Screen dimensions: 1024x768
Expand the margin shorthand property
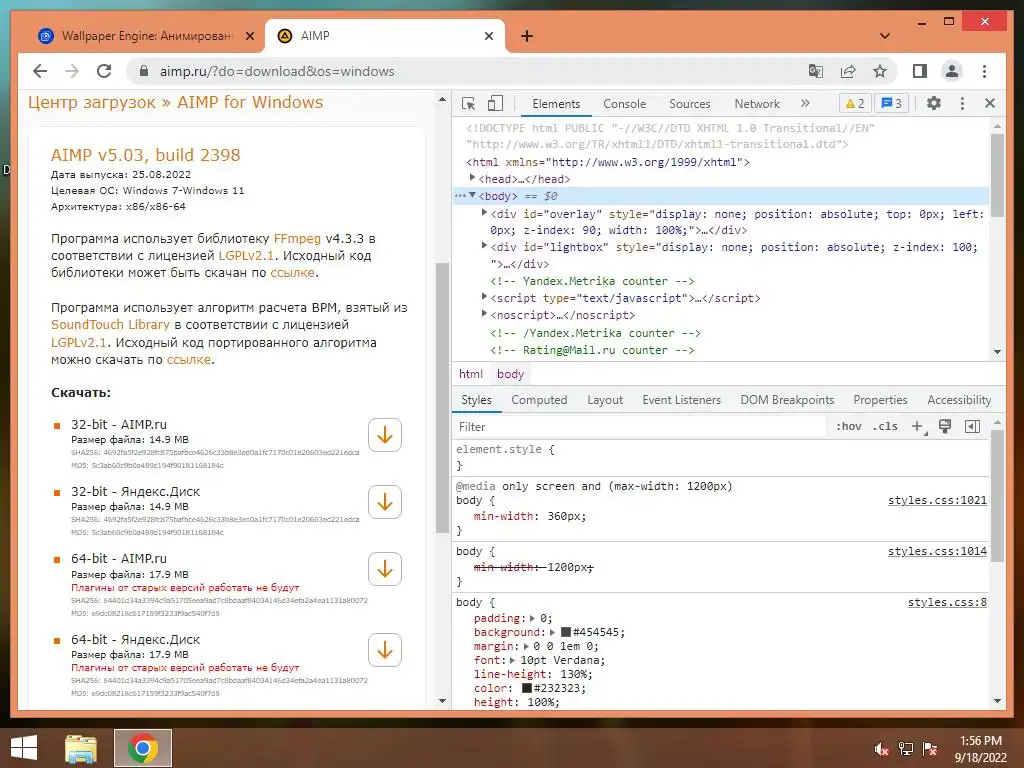click(x=526, y=646)
